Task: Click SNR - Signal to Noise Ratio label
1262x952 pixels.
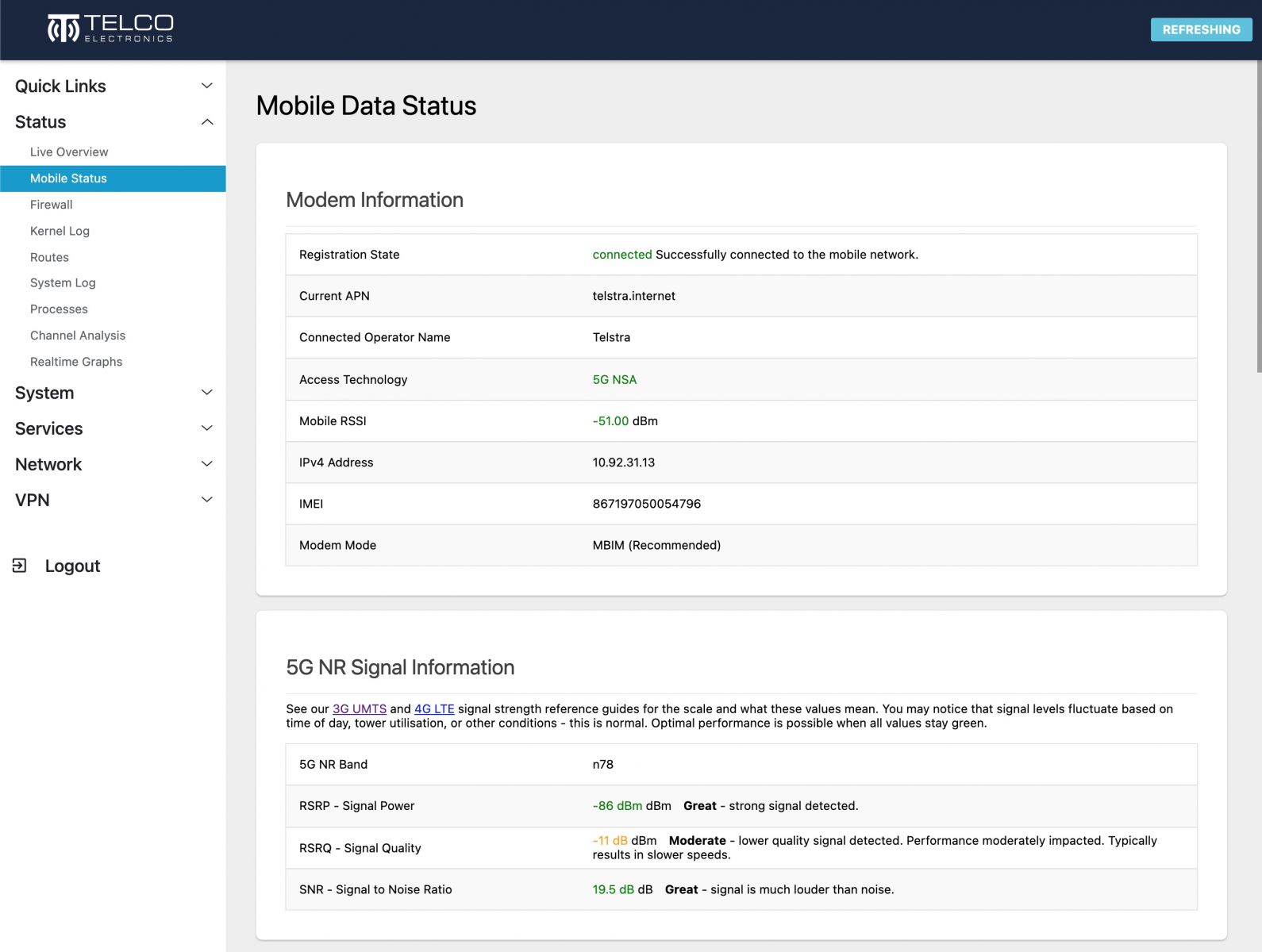Action: click(x=375, y=889)
